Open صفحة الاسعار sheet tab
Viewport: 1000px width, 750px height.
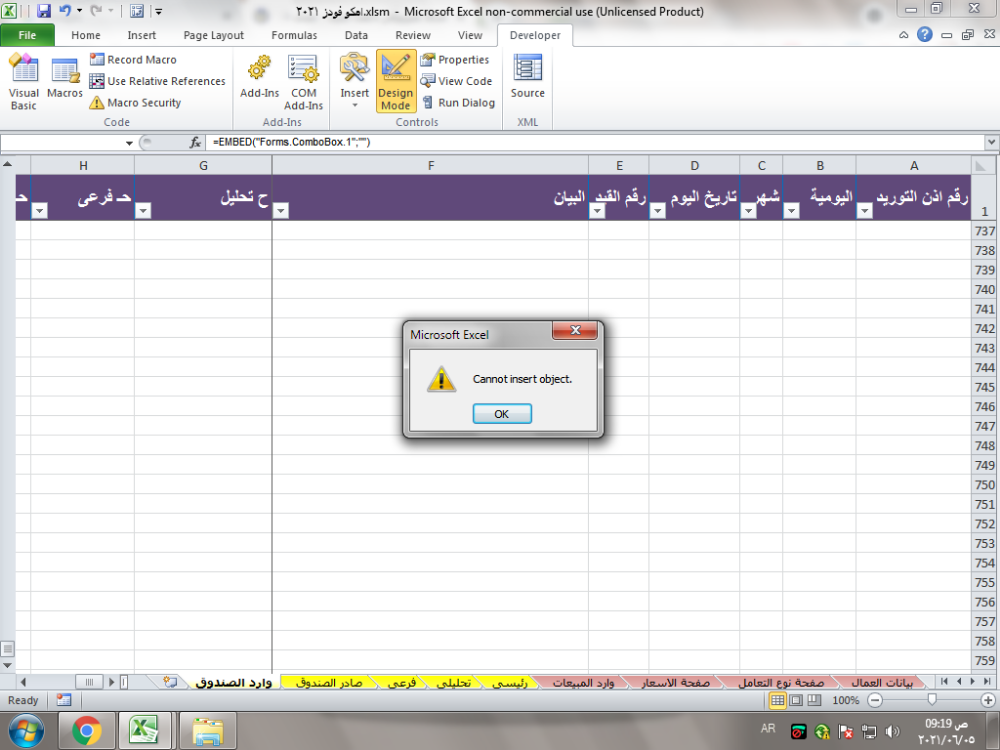(x=675, y=682)
